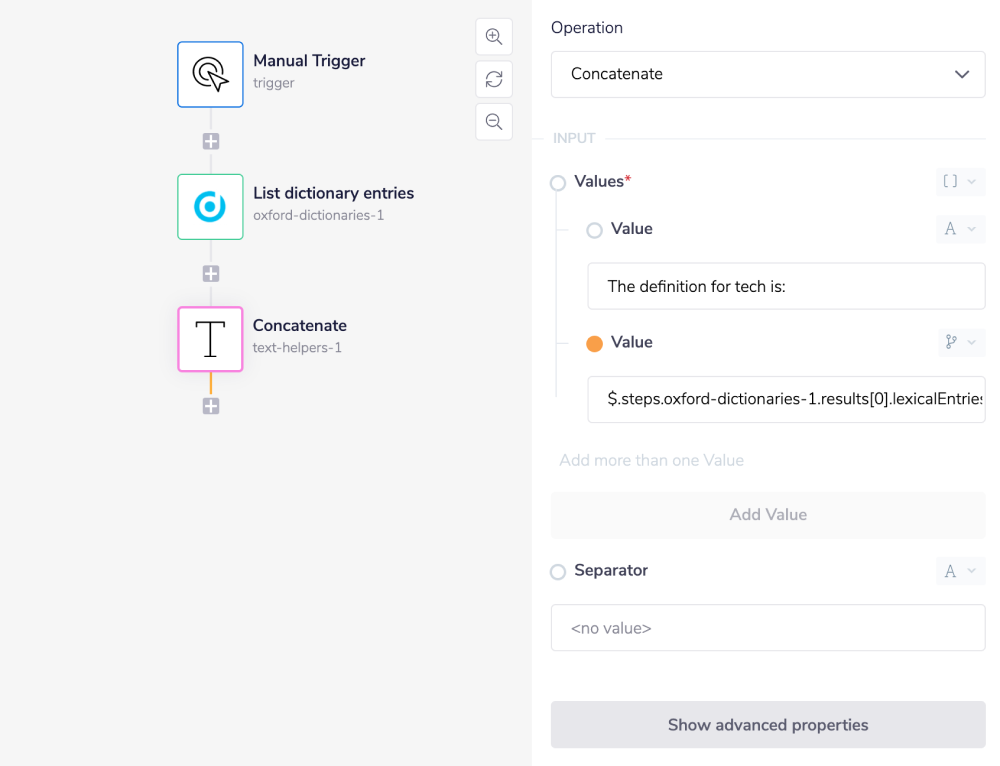Open the Concatenate text-helpers step icon
This screenshot has width=1000, height=766.
(x=210, y=339)
